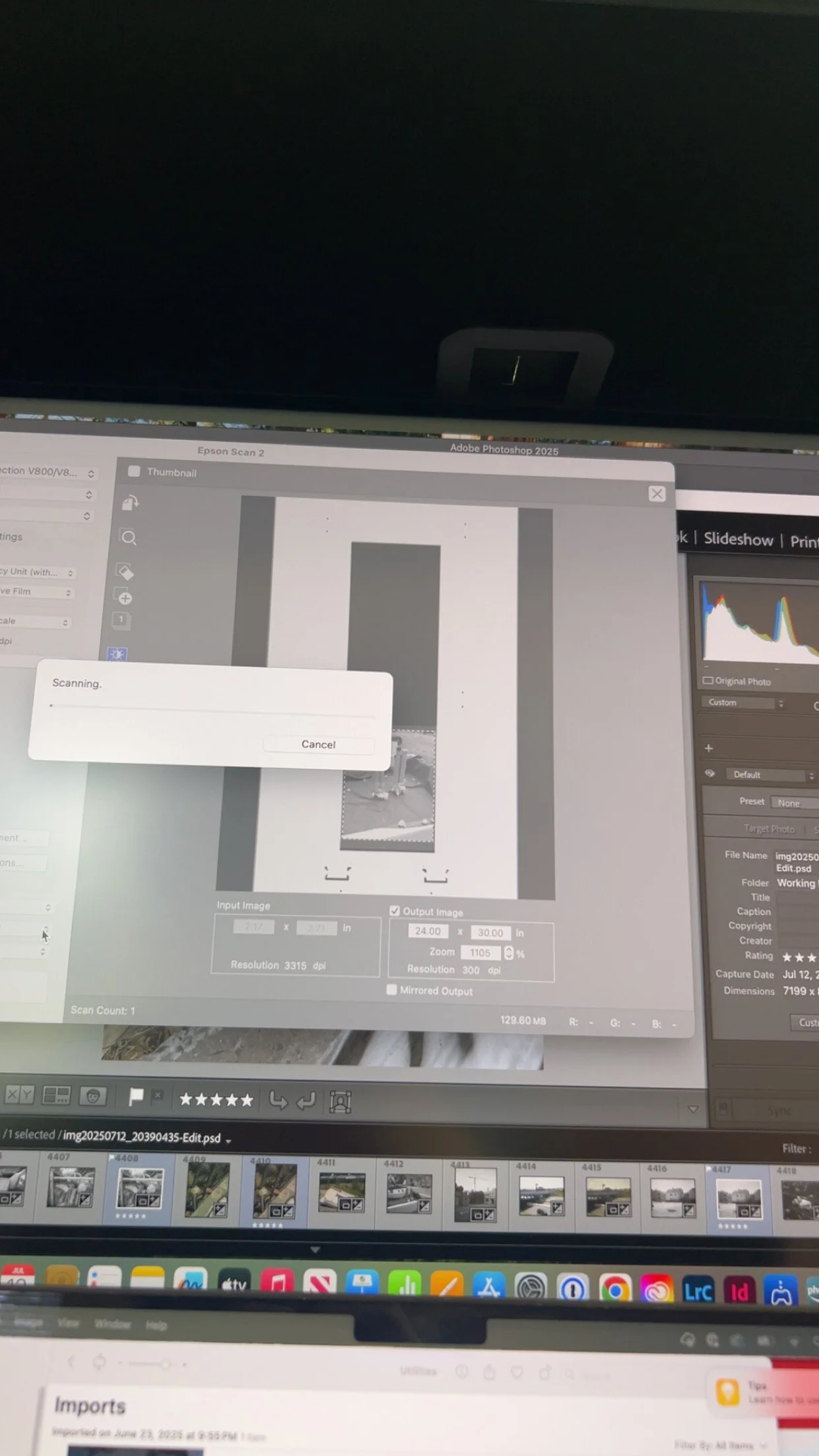Open Google Chrome from the Dock
Screen dimensions: 819x1456
coord(615,1289)
